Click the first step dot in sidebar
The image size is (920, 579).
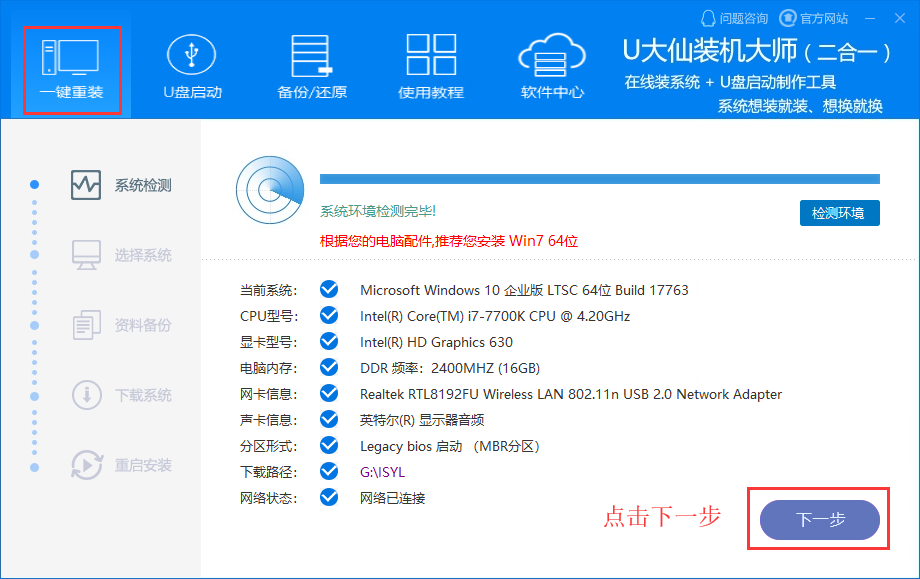(35, 184)
